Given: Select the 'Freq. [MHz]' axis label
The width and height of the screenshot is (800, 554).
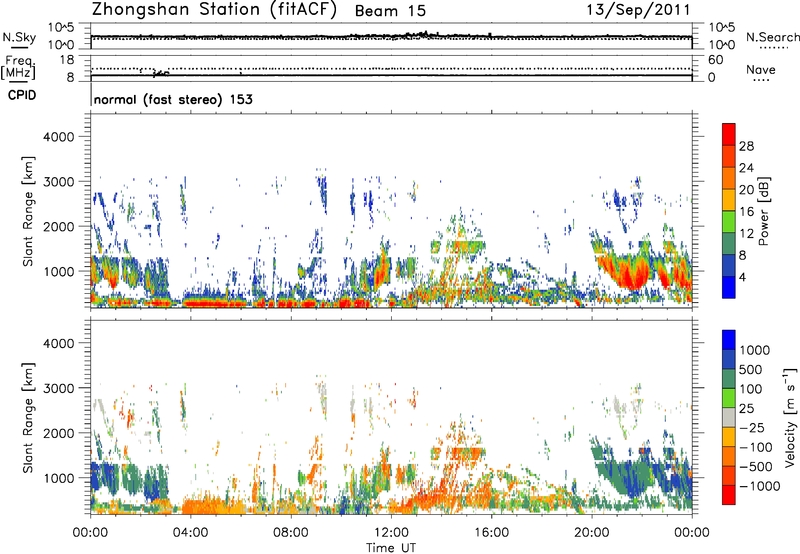Looking at the screenshot, I should pyautogui.click(x=18, y=68).
